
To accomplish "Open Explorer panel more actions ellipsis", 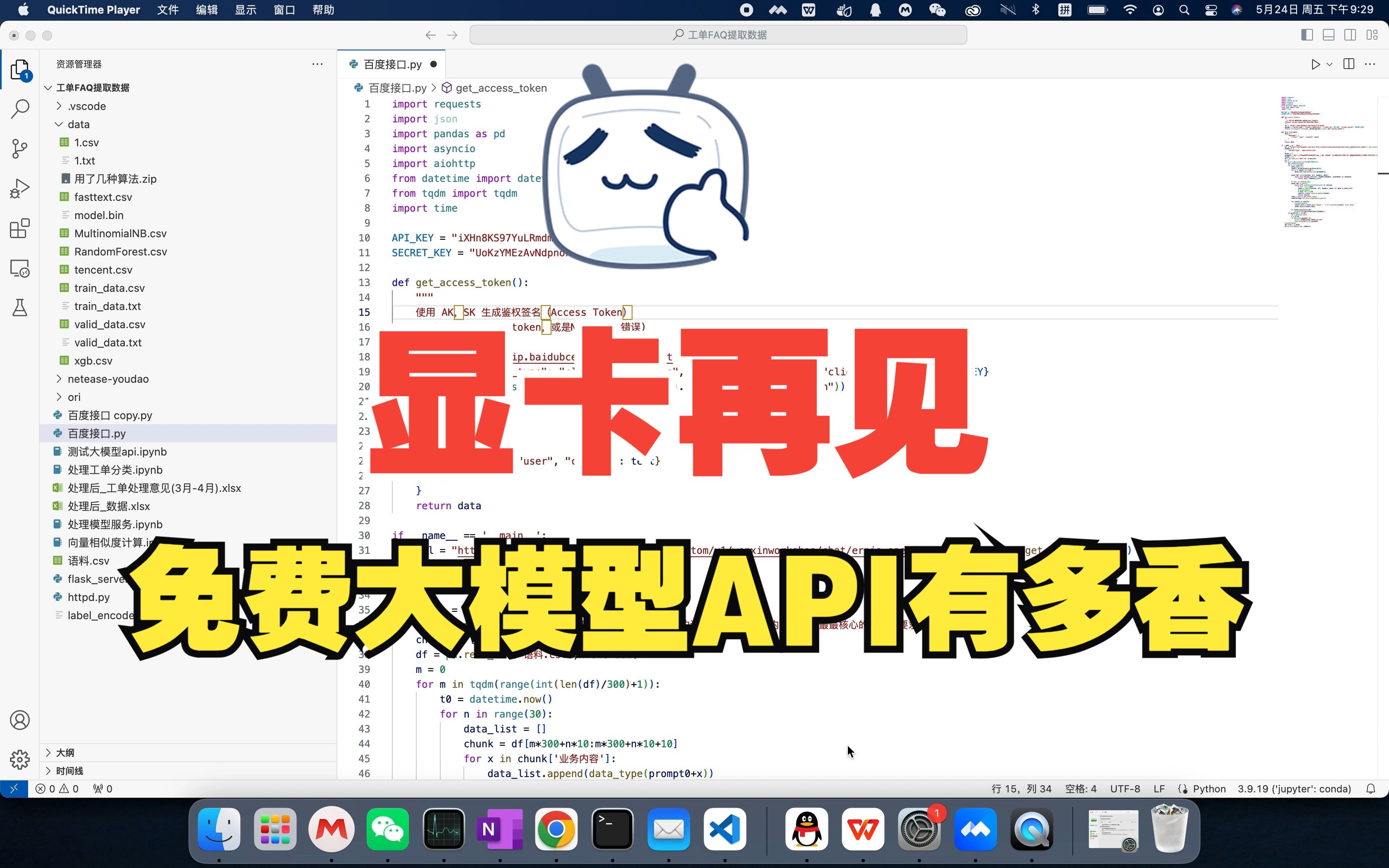I will [317, 64].
